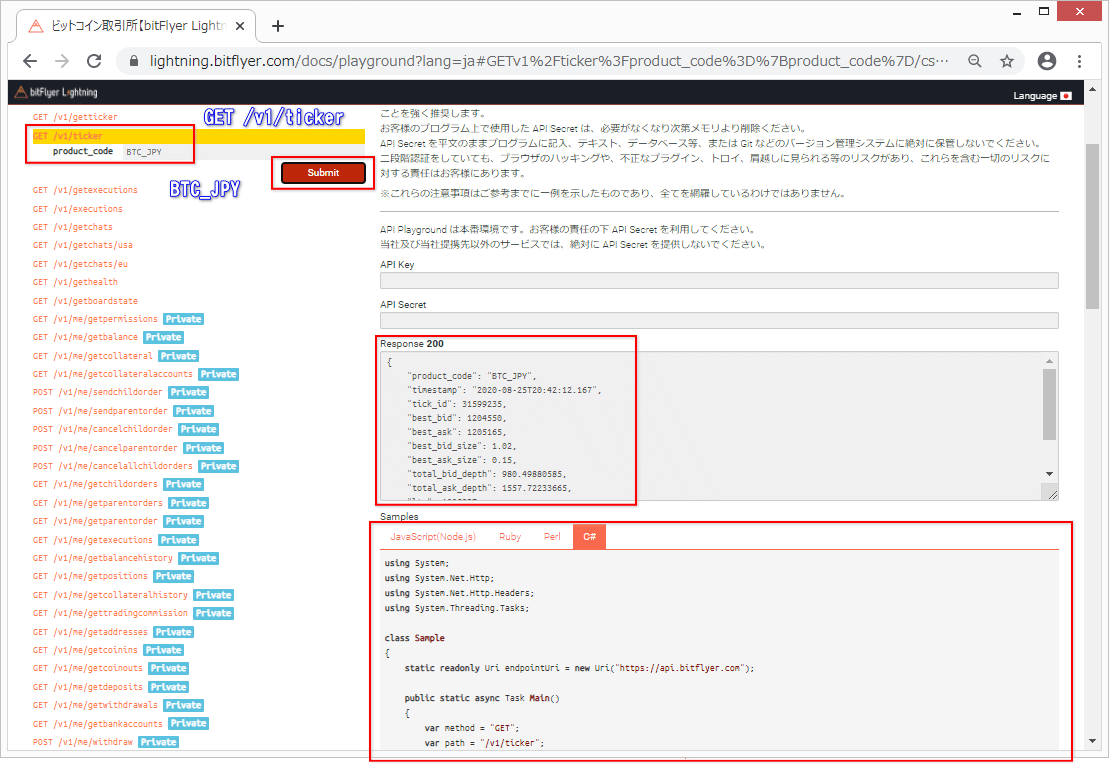The height and width of the screenshot is (766, 1109).
Task: Click the padlock icon in the address bar
Action: [x=133, y=60]
